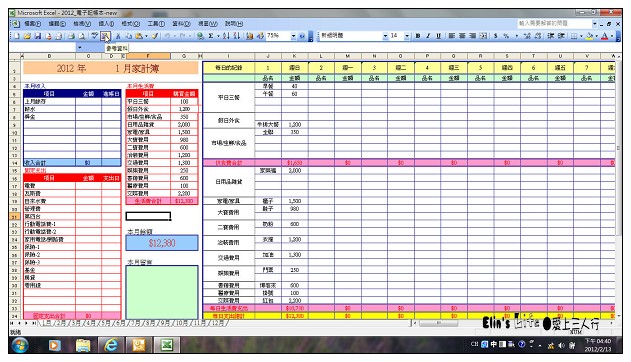The image size is (631, 362).
Task: Click the Excel taskbar button
Action: (167, 345)
